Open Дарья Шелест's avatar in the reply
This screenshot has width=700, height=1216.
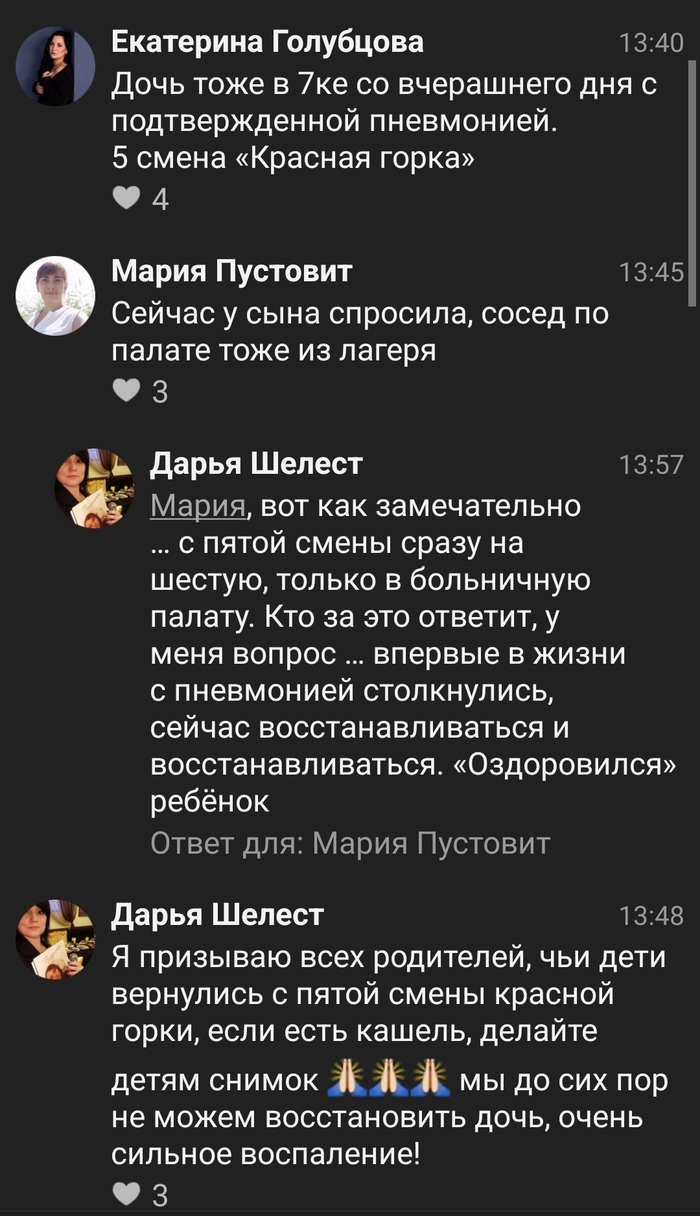point(94,489)
